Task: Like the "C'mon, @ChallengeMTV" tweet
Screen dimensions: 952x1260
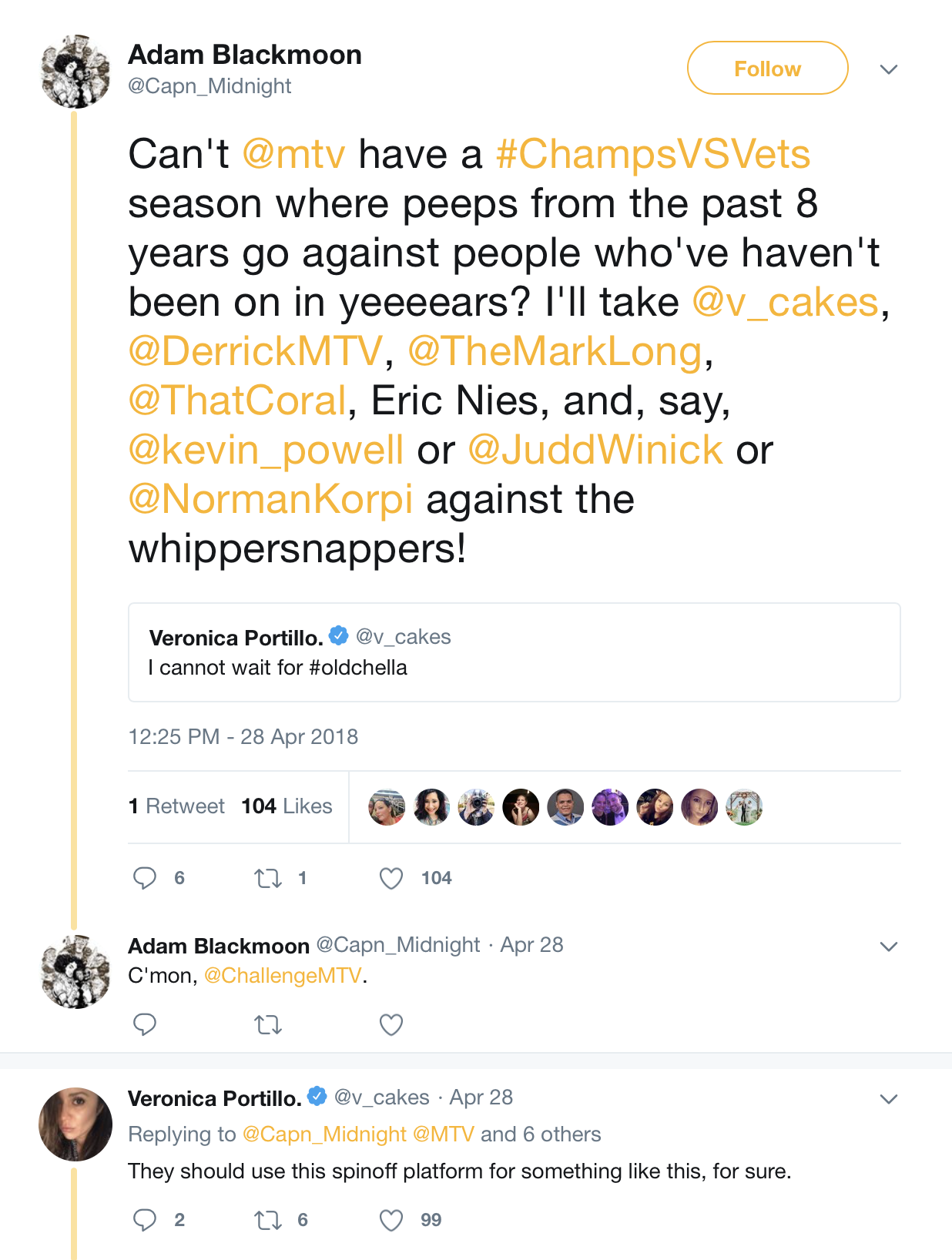Action: [x=391, y=1024]
